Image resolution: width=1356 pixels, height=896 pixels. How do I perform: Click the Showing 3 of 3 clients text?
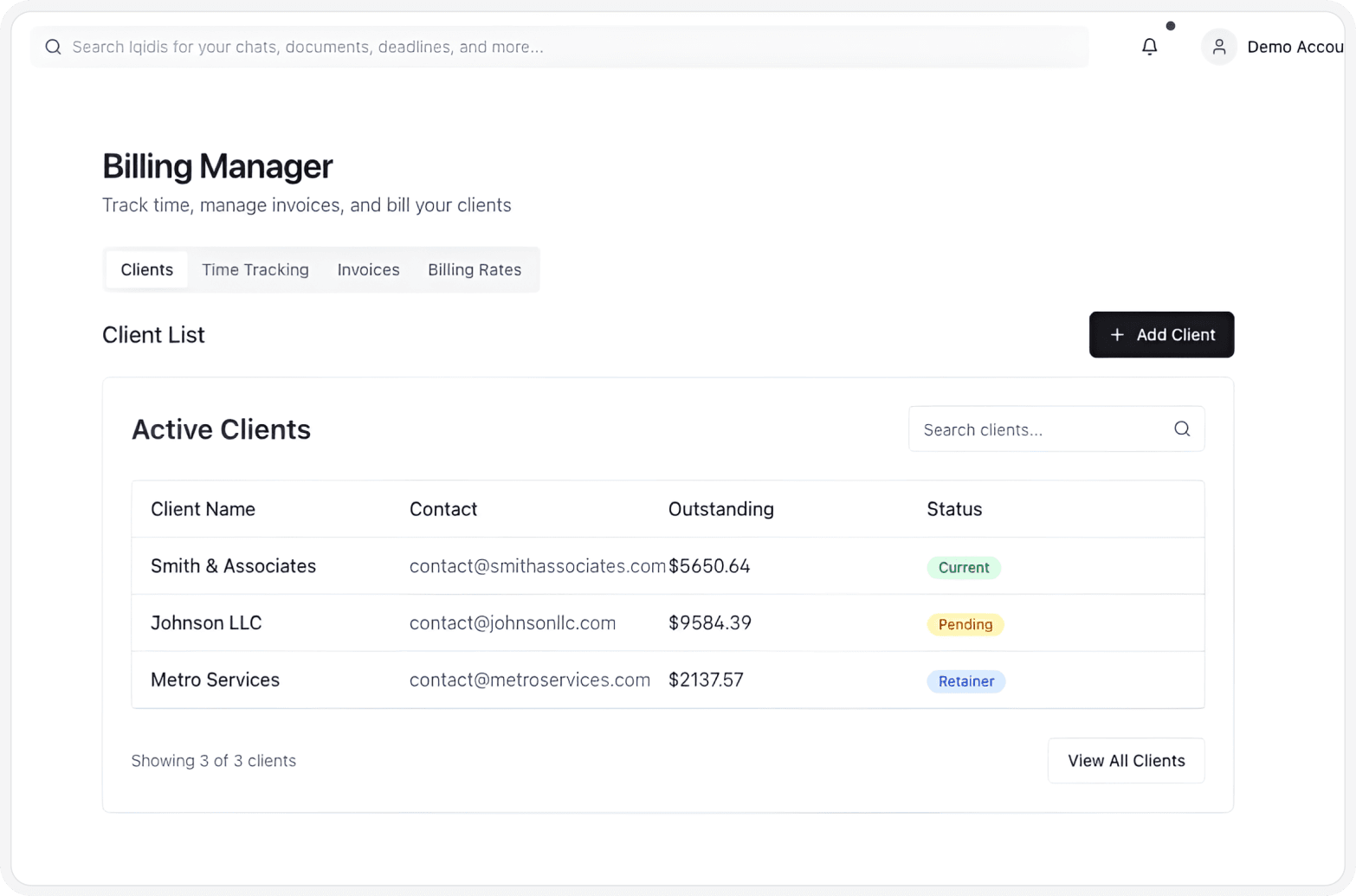[214, 761]
